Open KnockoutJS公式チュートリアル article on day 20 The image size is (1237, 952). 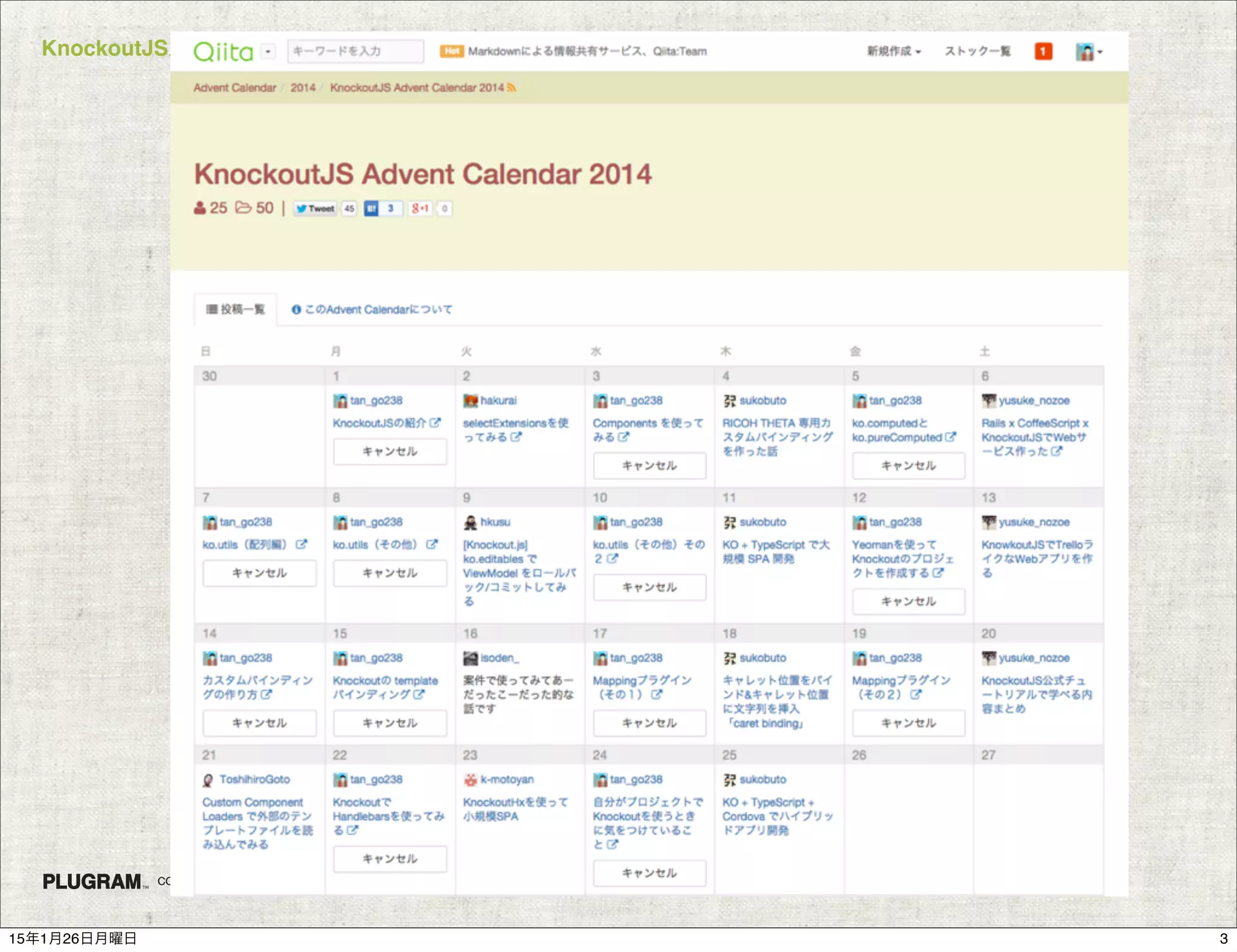[1036, 695]
